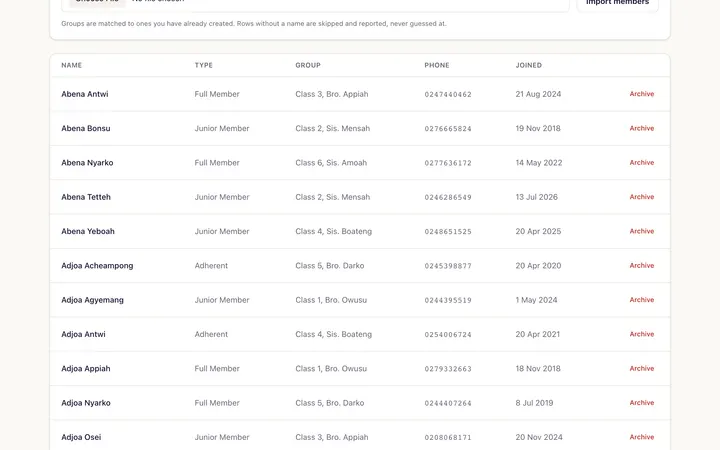Click the joined date 19 Nov 2018
Viewport: 720px width, 450px height.
pos(538,128)
